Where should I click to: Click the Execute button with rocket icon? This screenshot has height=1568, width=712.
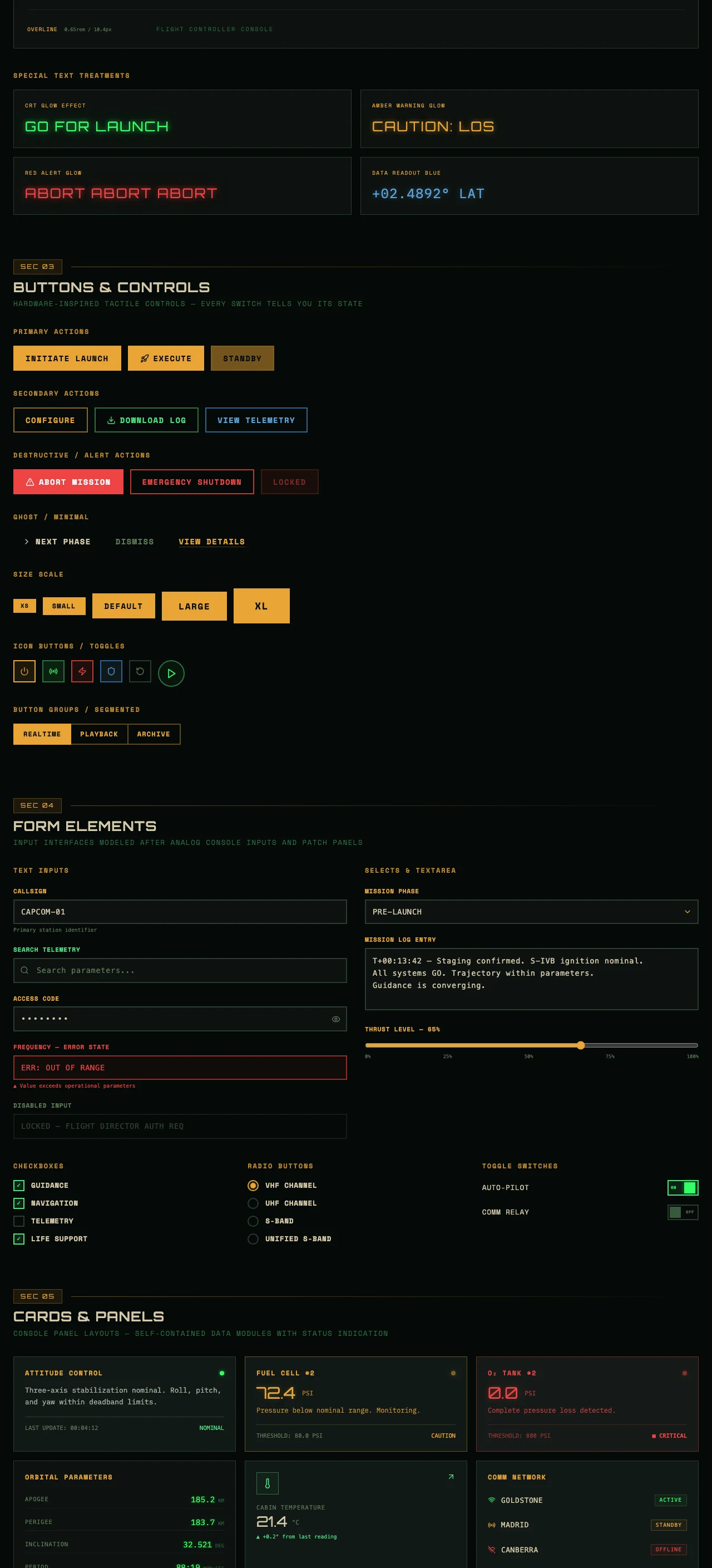[166, 358]
